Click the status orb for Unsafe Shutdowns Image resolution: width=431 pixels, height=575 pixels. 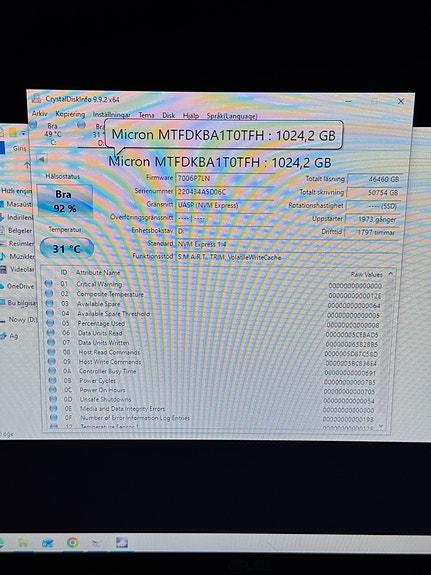54,399
